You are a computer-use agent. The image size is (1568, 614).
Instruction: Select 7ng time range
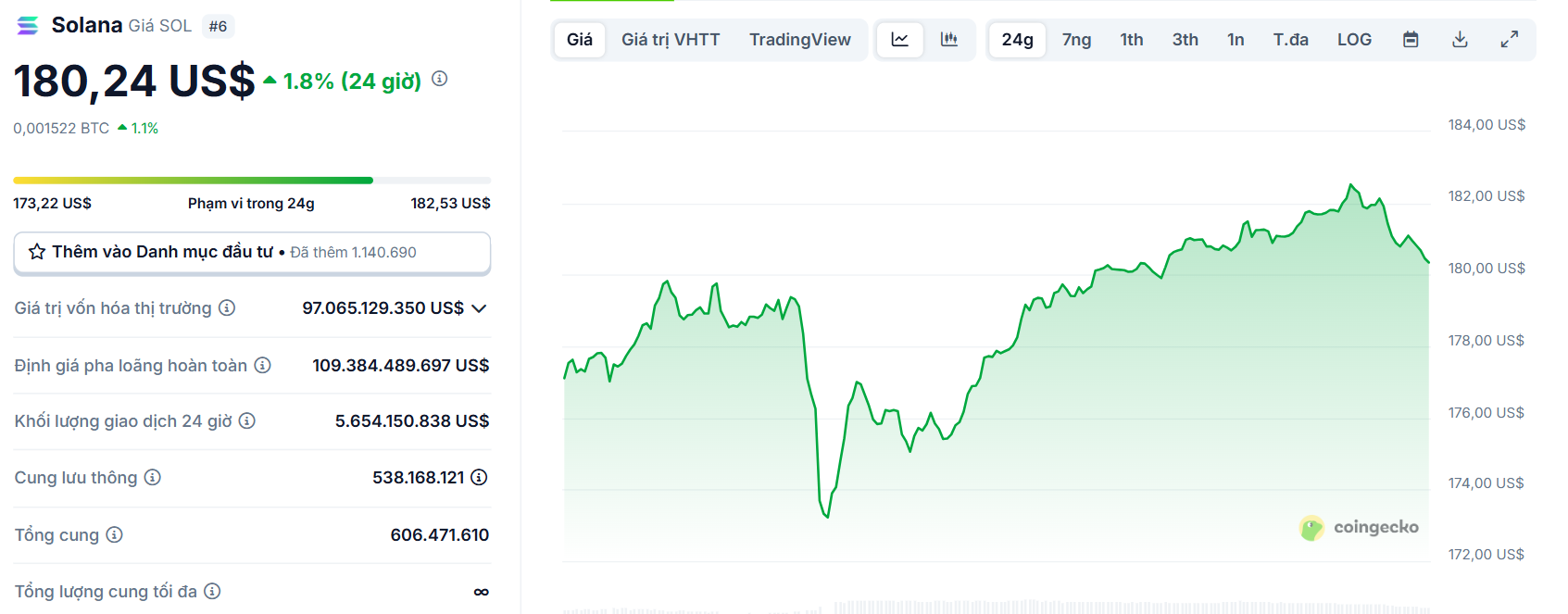(1076, 40)
